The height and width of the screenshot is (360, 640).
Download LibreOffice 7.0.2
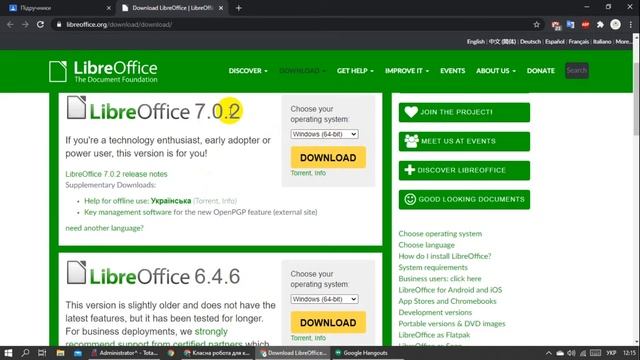point(328,158)
